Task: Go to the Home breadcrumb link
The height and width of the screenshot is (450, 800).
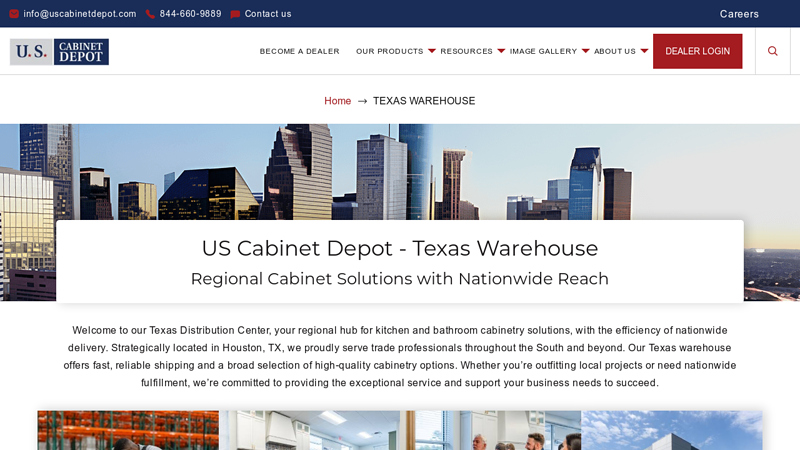Action: 337,101
